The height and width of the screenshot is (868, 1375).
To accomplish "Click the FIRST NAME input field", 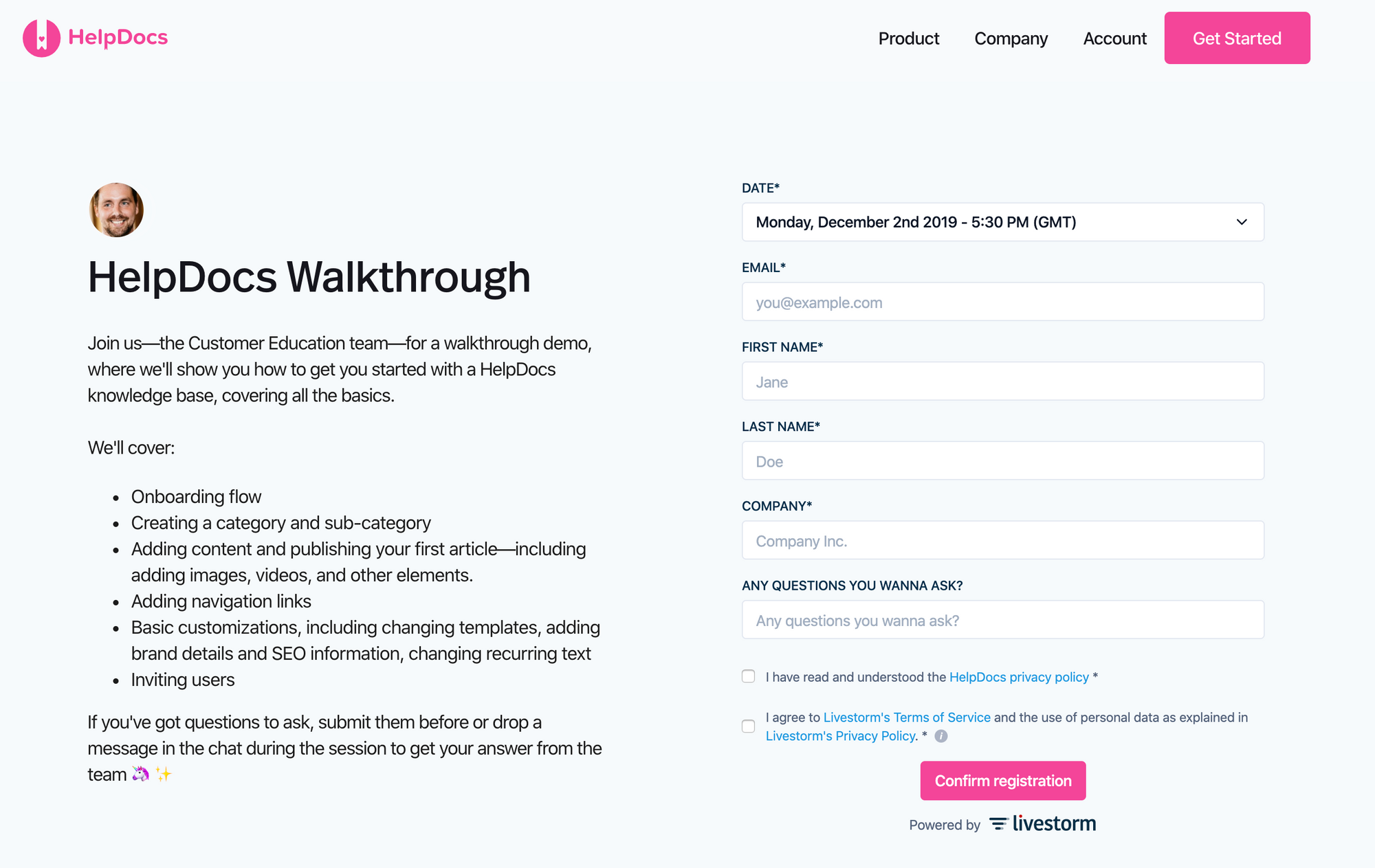I will 1002,381.
